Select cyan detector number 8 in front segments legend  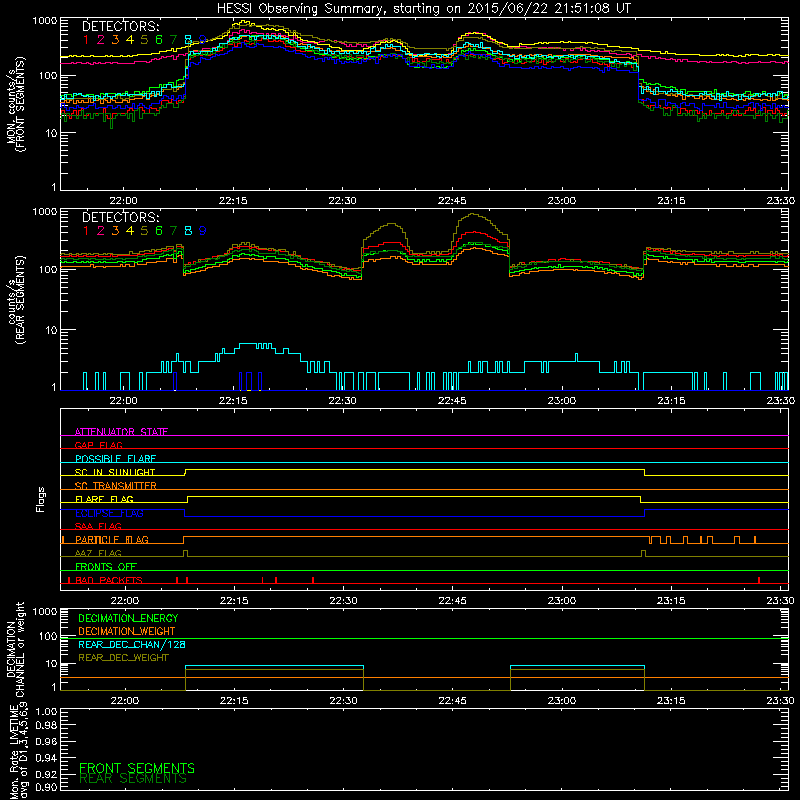pyautogui.click(x=188, y=39)
